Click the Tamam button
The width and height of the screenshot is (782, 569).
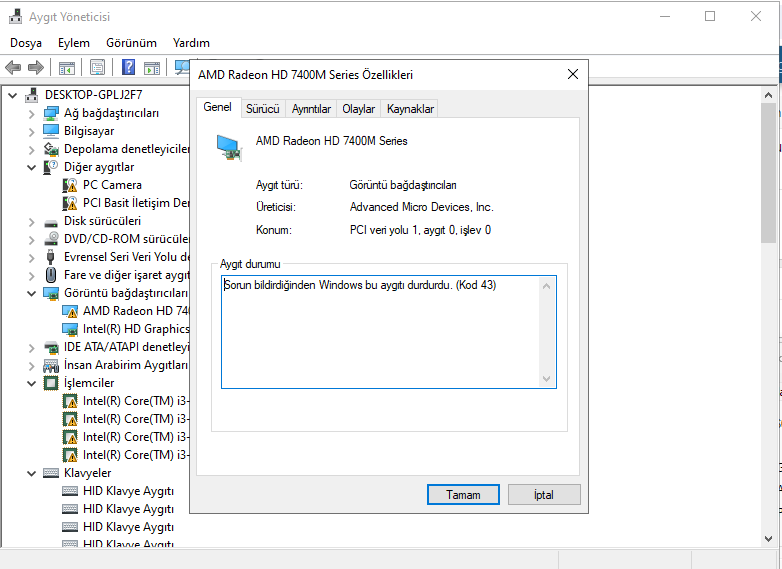[463, 495]
